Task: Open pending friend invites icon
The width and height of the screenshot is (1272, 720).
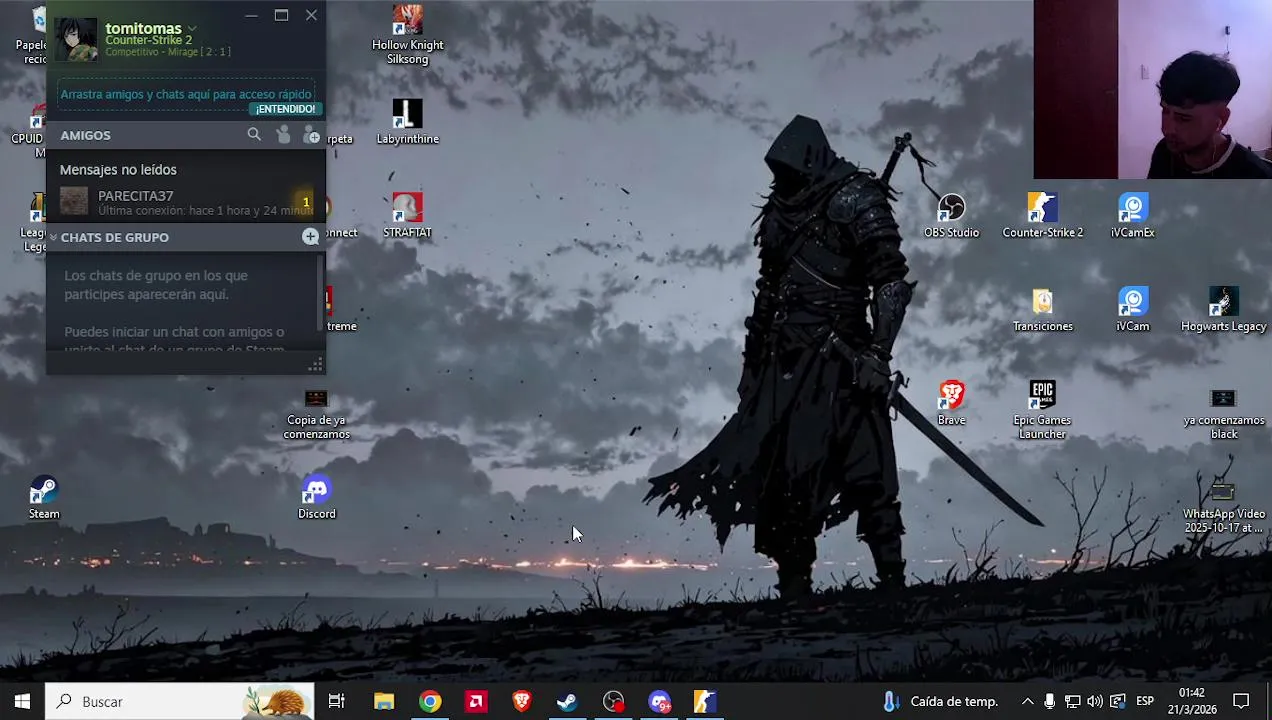Action: [283, 135]
